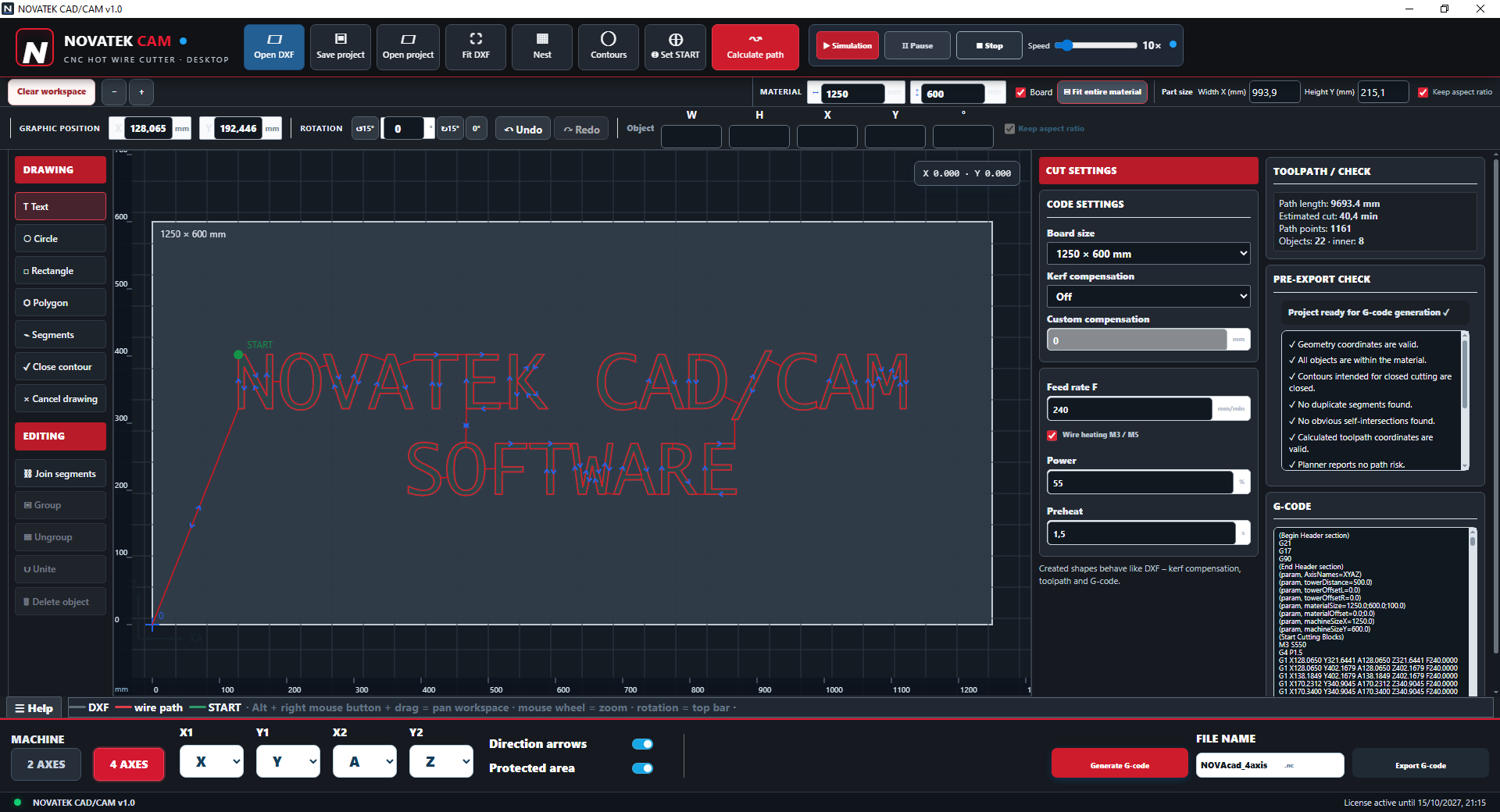
Task: Select the Circle drawing tool
Action: 60,238
